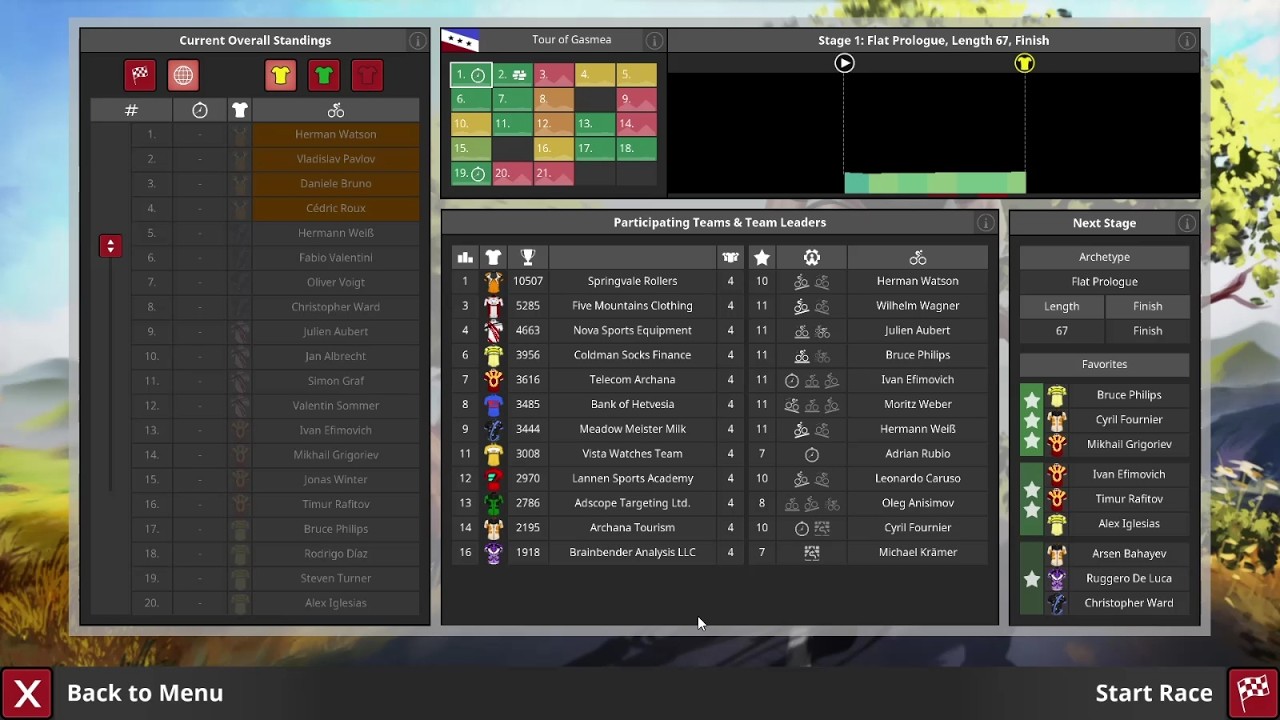Select rider Cédric Roux in standings
The image size is (1280, 720).
pyautogui.click(x=336, y=208)
